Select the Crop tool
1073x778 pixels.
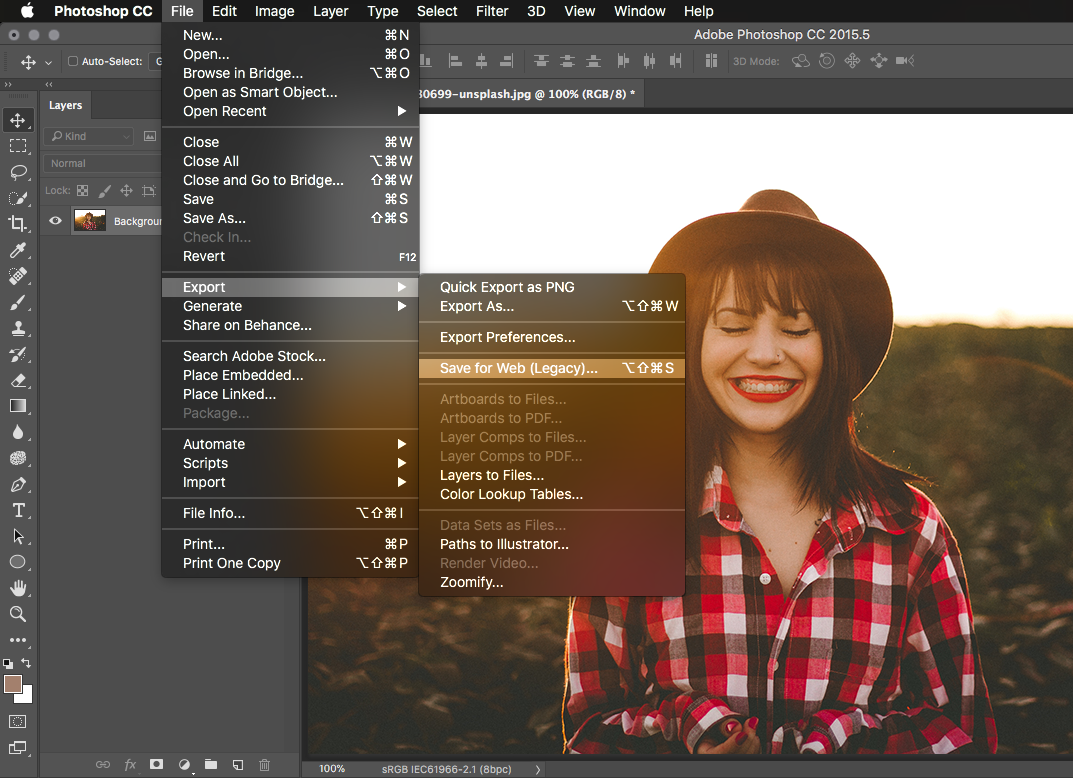pos(18,224)
